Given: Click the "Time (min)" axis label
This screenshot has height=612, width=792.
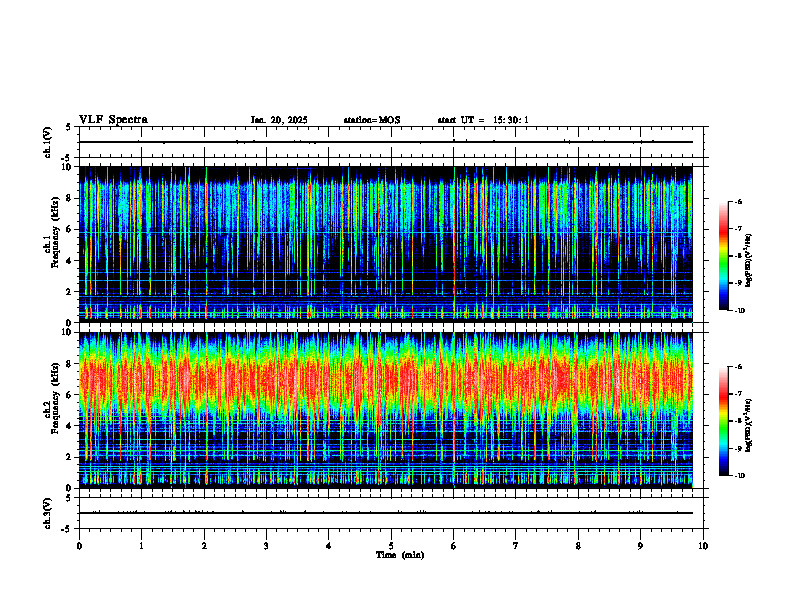Looking at the screenshot, I should point(400,555).
